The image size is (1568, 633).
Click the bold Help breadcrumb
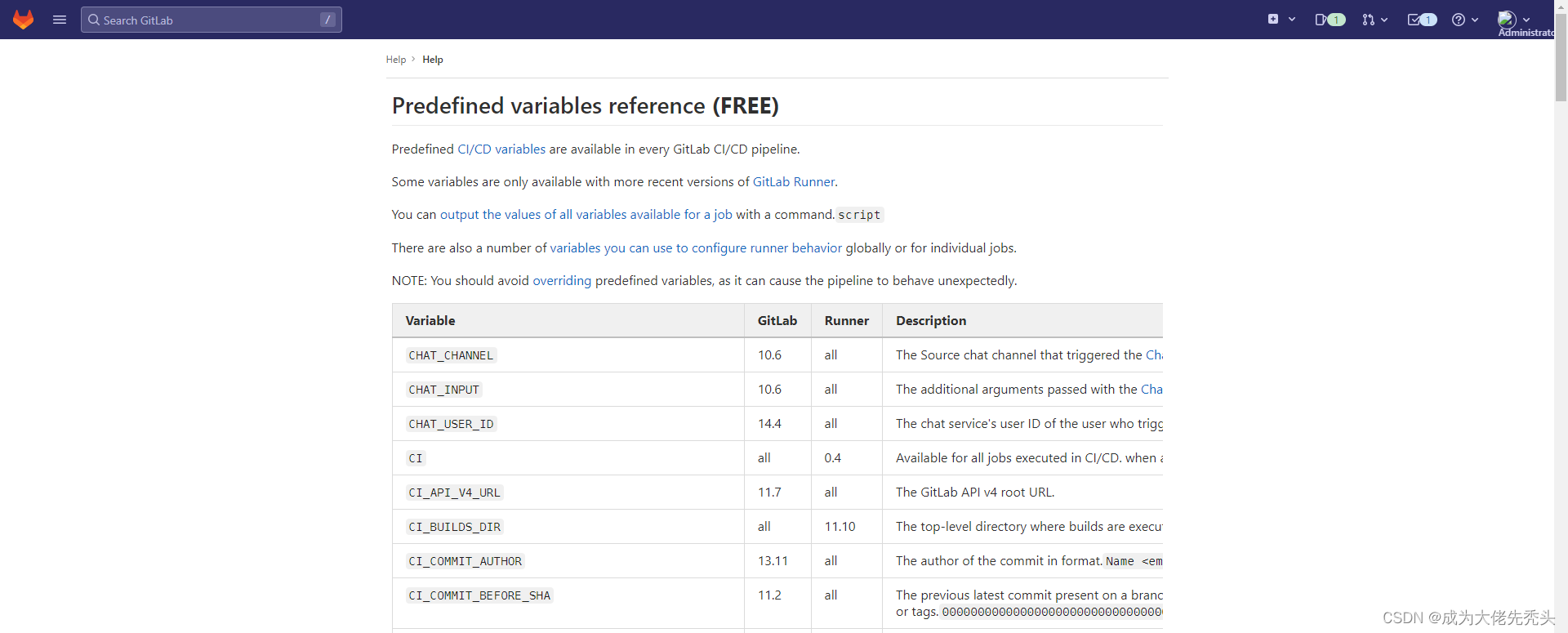[x=433, y=60]
